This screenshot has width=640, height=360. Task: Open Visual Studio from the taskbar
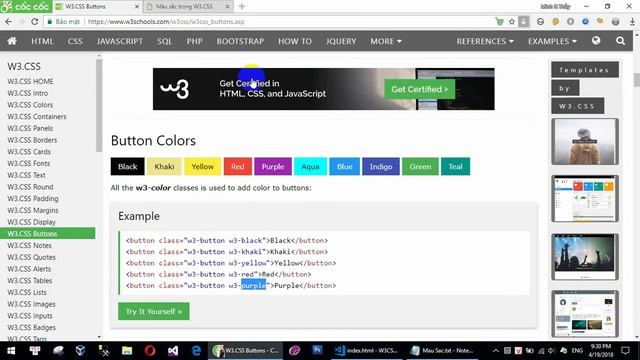173,351
